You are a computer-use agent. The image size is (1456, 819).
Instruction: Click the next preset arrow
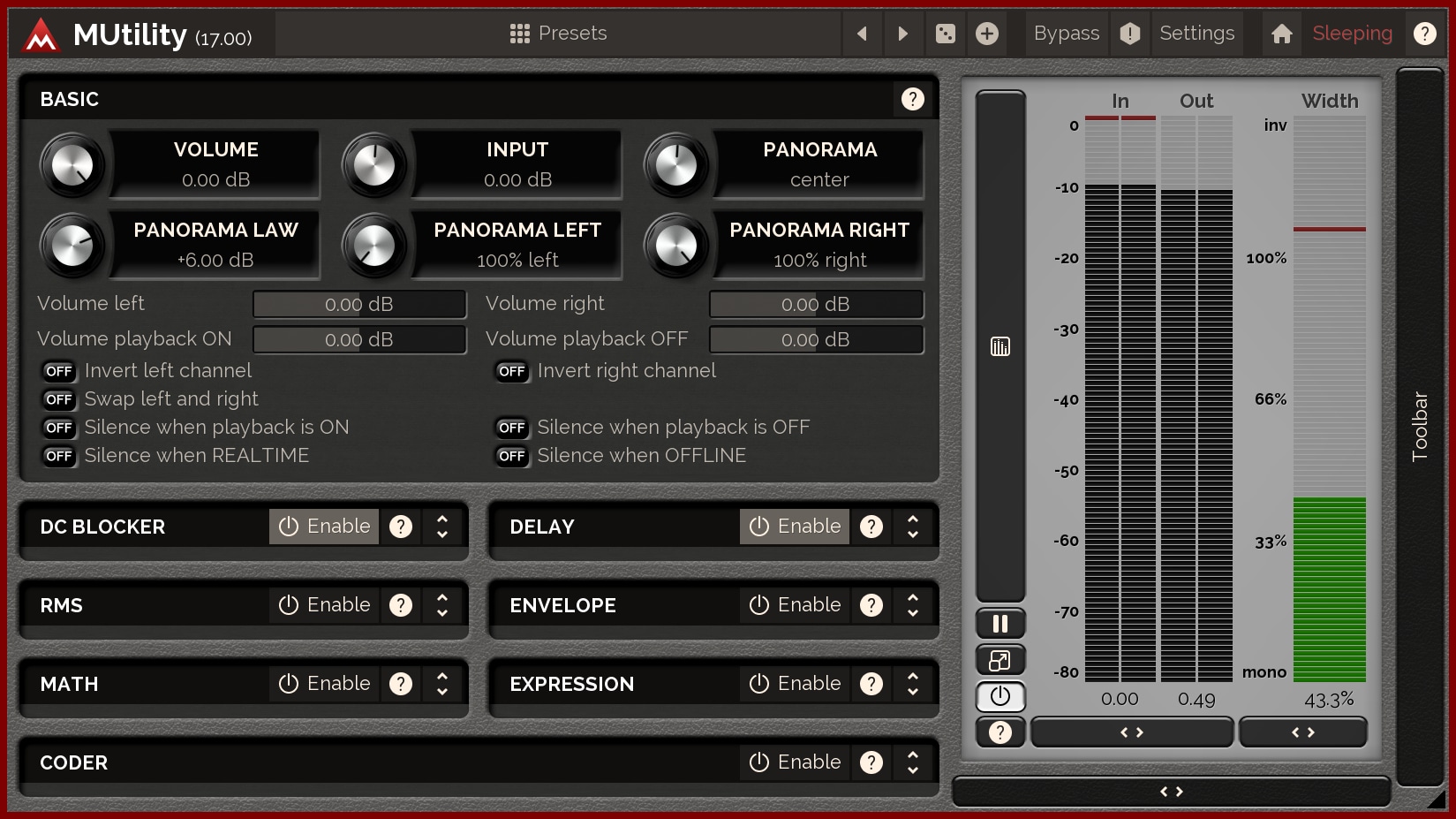[902, 34]
